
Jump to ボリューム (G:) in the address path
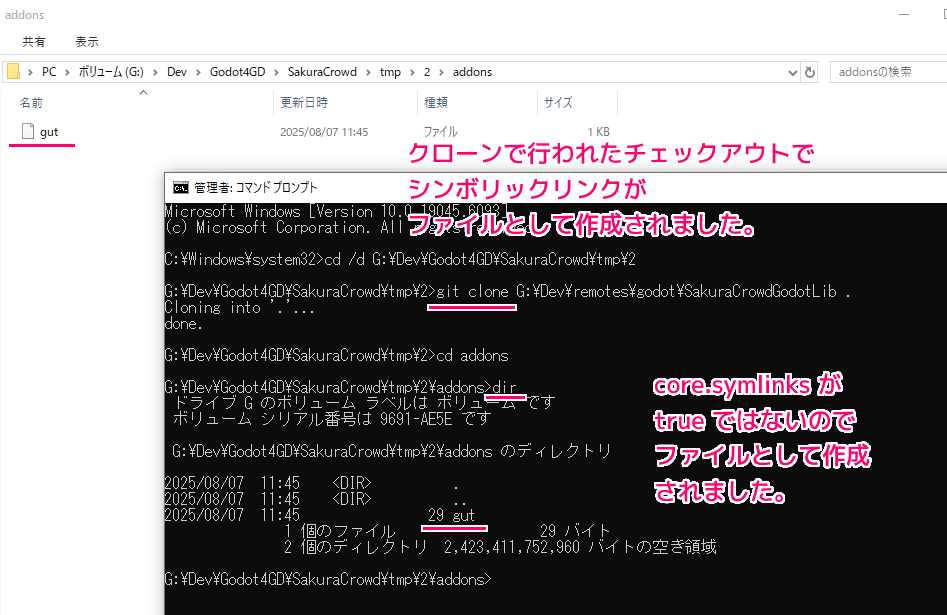[x=112, y=72]
